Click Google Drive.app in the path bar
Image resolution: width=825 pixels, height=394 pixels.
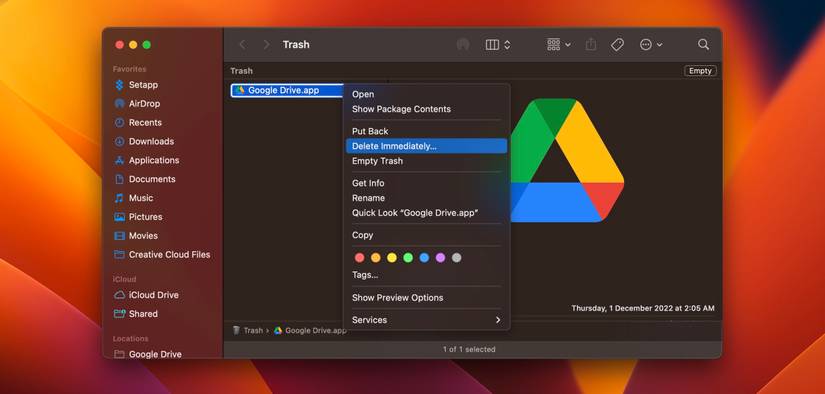[310, 331]
